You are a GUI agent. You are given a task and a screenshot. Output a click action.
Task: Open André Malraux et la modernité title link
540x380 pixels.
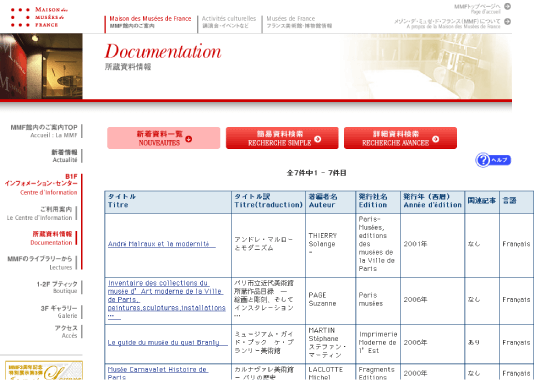pyautogui.click(x=161, y=244)
